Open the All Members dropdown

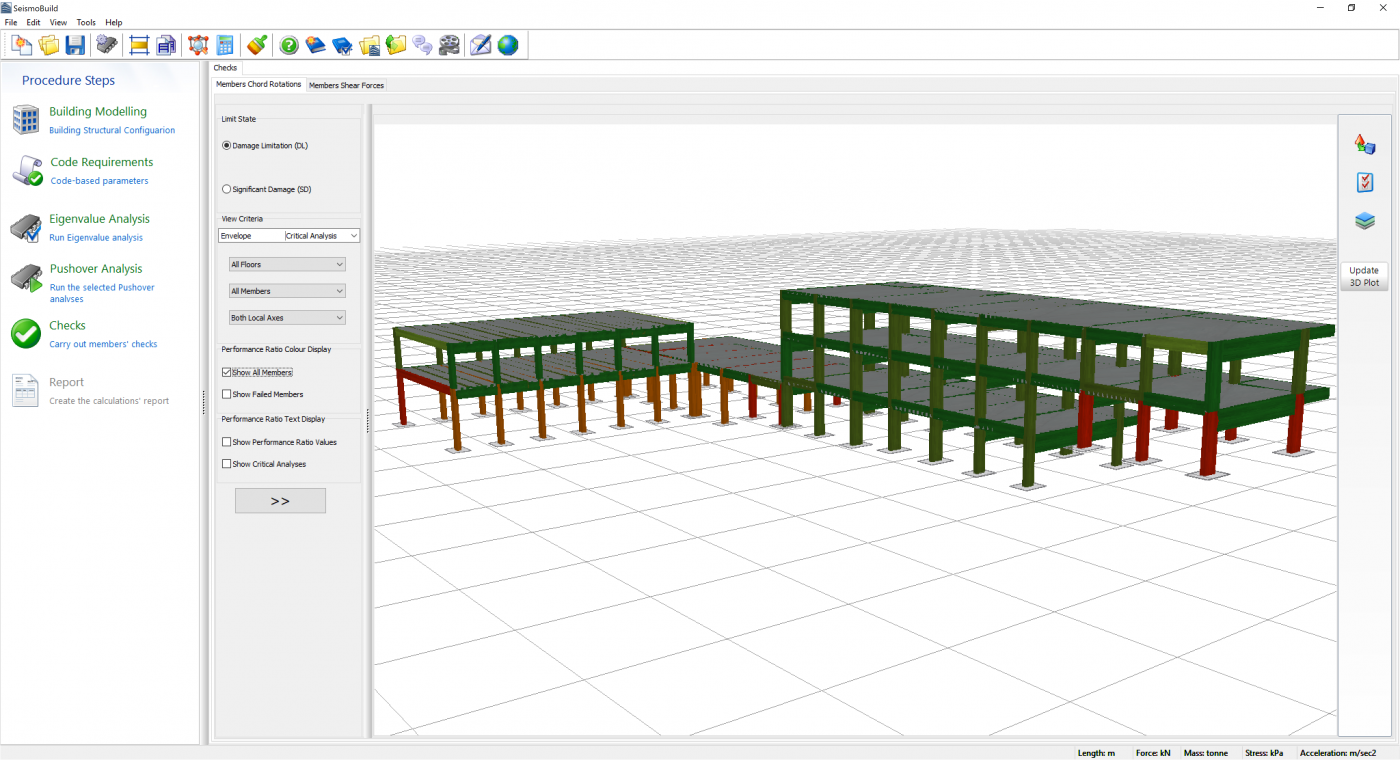pos(287,291)
